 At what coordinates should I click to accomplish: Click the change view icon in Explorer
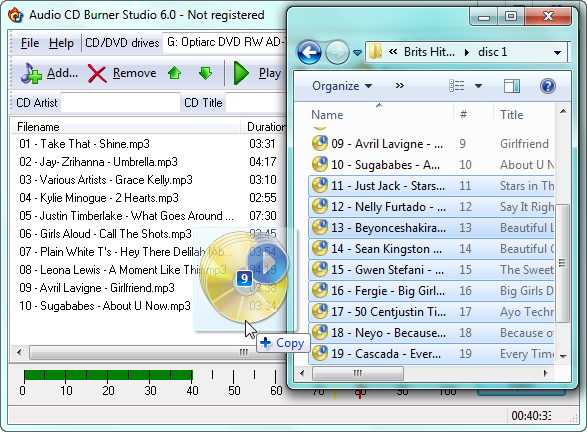coord(457,86)
